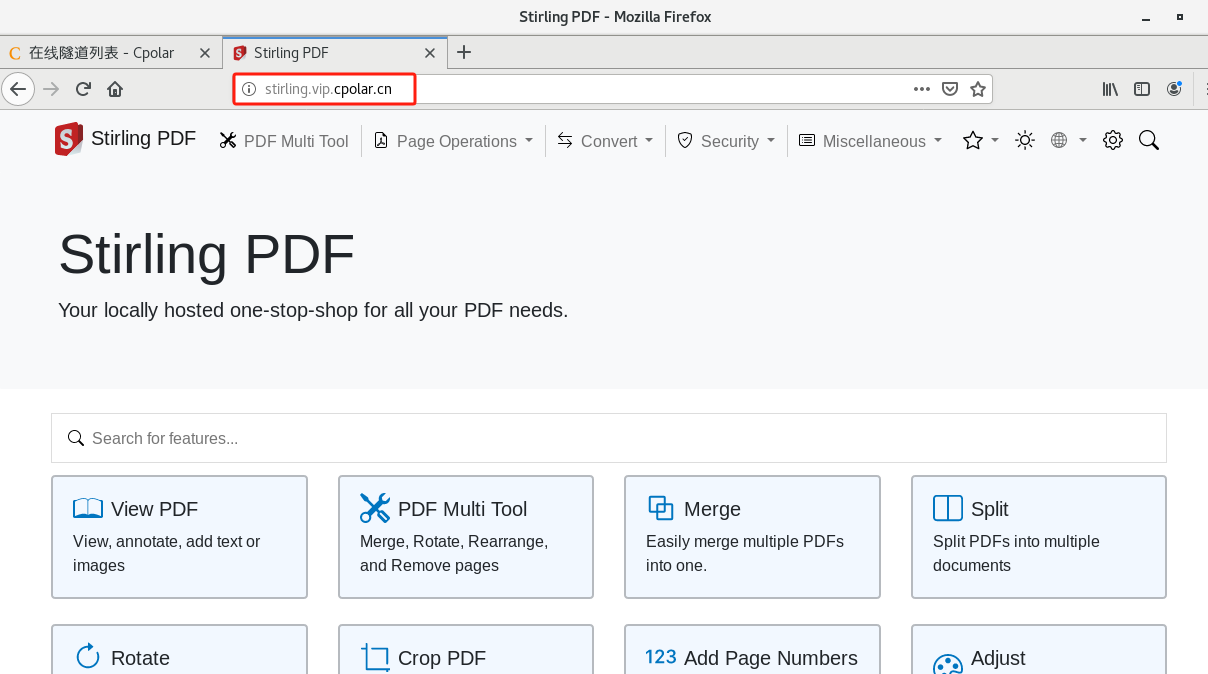Click the Search for features field
Screen dimensions: 1208x674
point(608,438)
